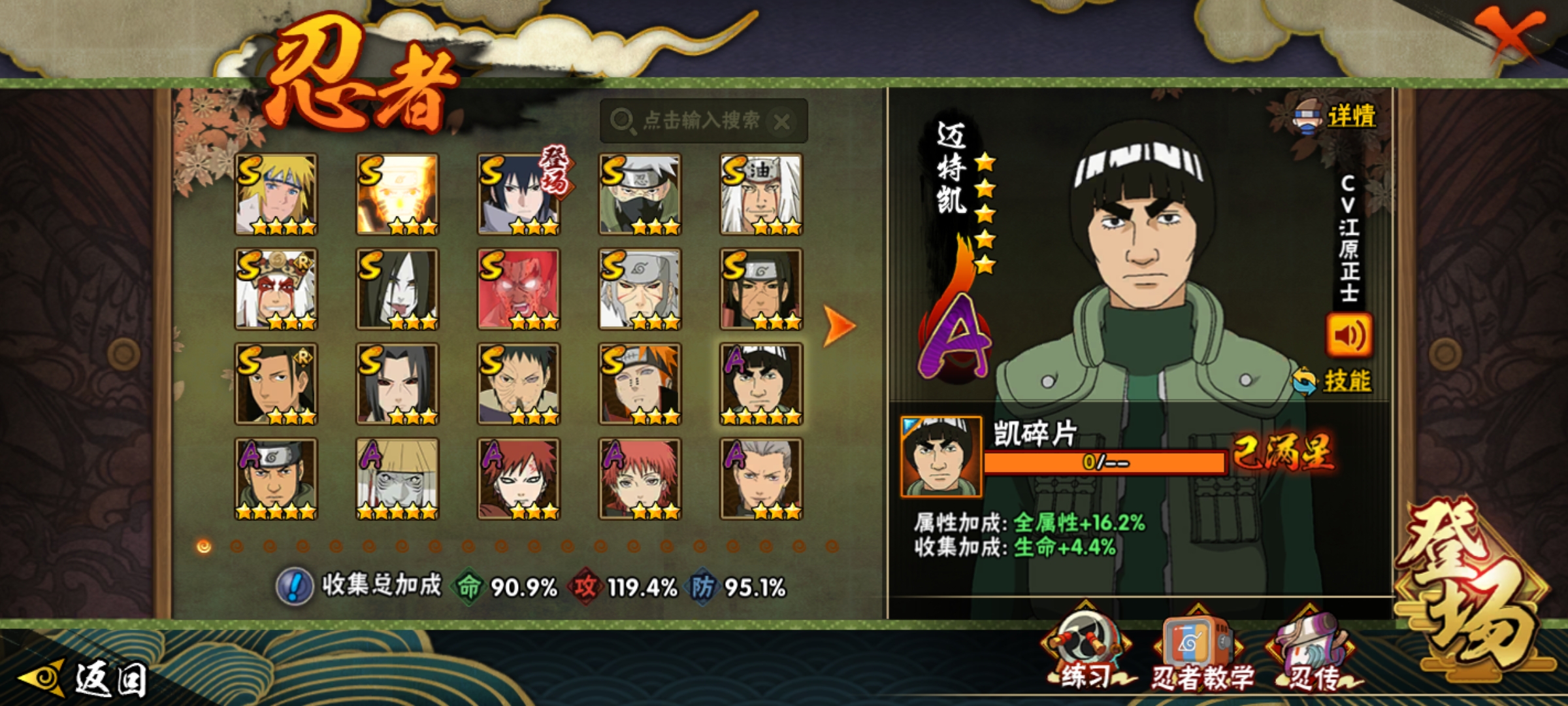Click the 凯碎片 fragment progress bar
This screenshot has height=706, width=1568.
1105,462
